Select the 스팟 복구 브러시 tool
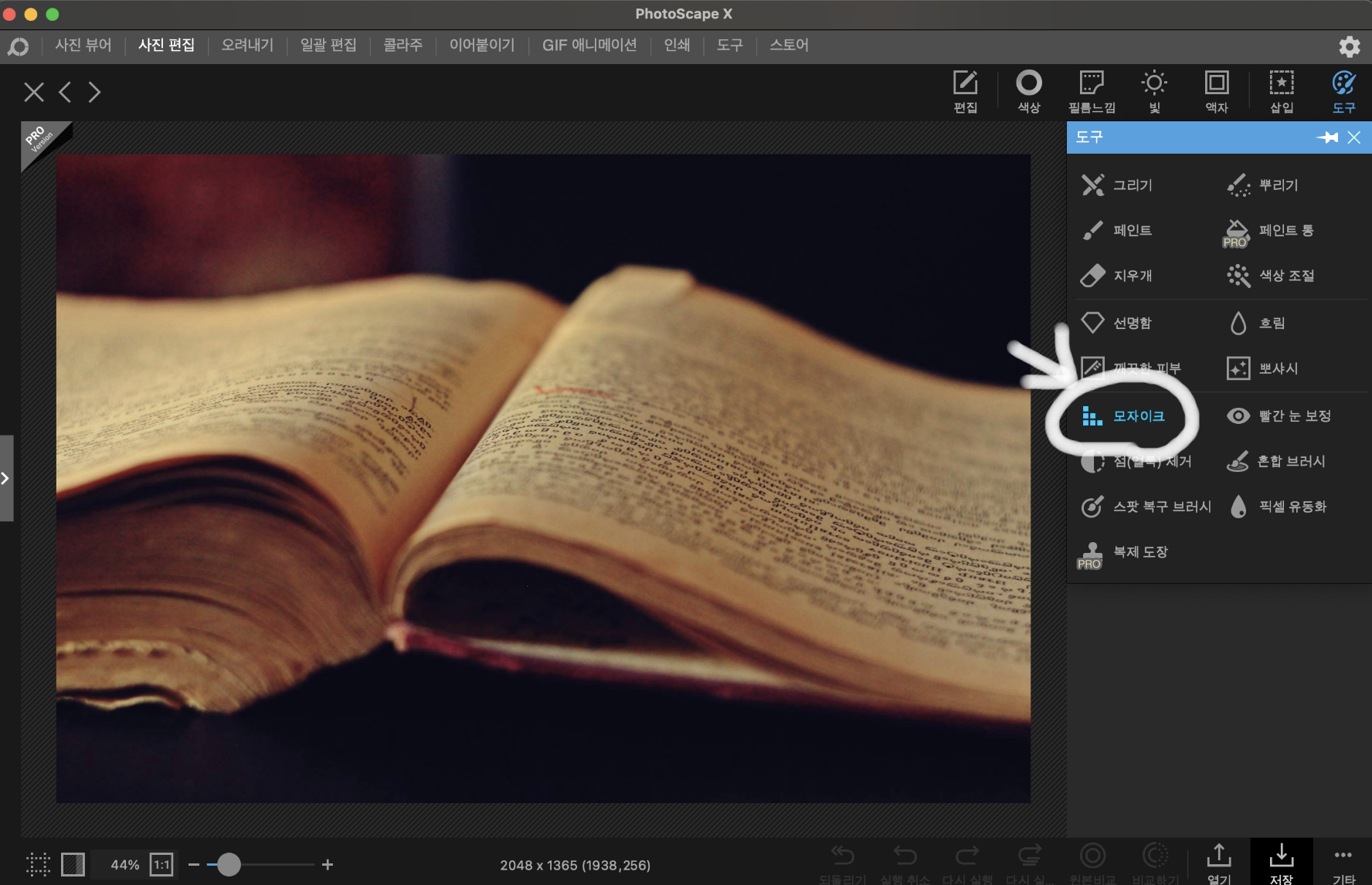1372x885 pixels. pos(1146,507)
